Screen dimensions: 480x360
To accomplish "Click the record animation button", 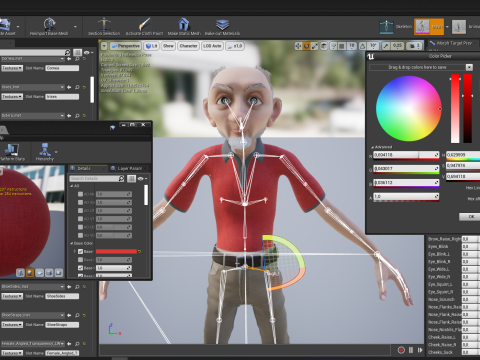I will (x=401, y=350).
